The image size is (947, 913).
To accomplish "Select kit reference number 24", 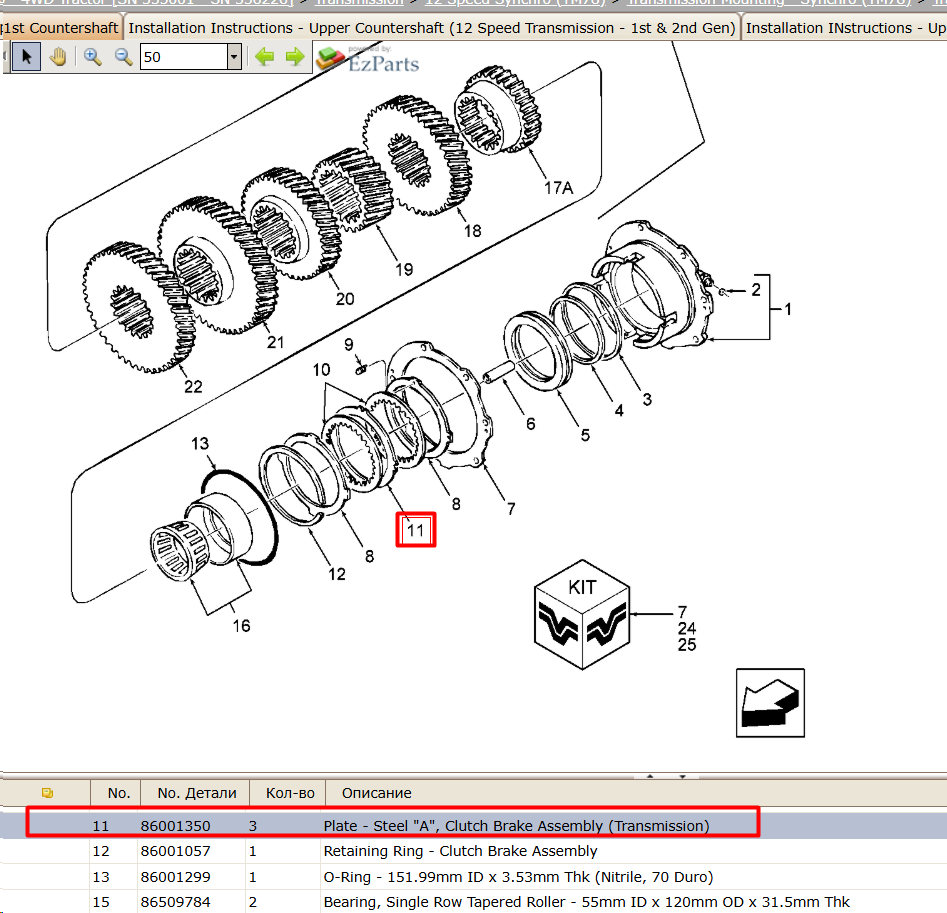I will (687, 629).
